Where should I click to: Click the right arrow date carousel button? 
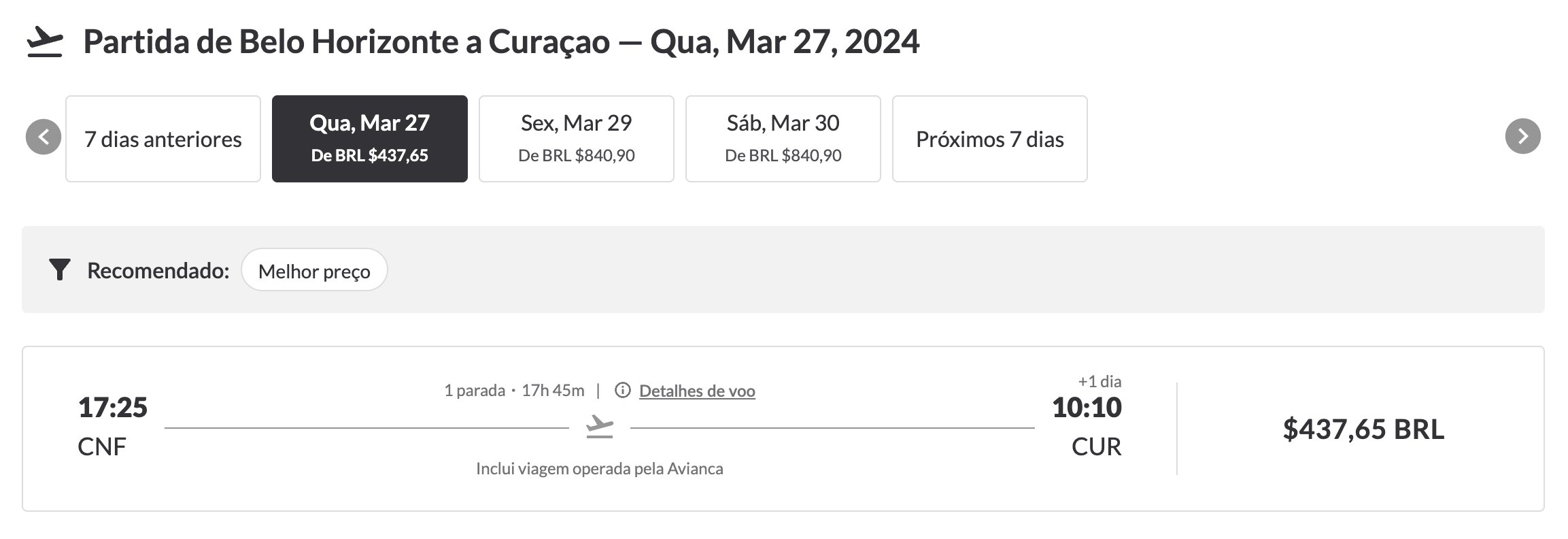(x=1523, y=137)
